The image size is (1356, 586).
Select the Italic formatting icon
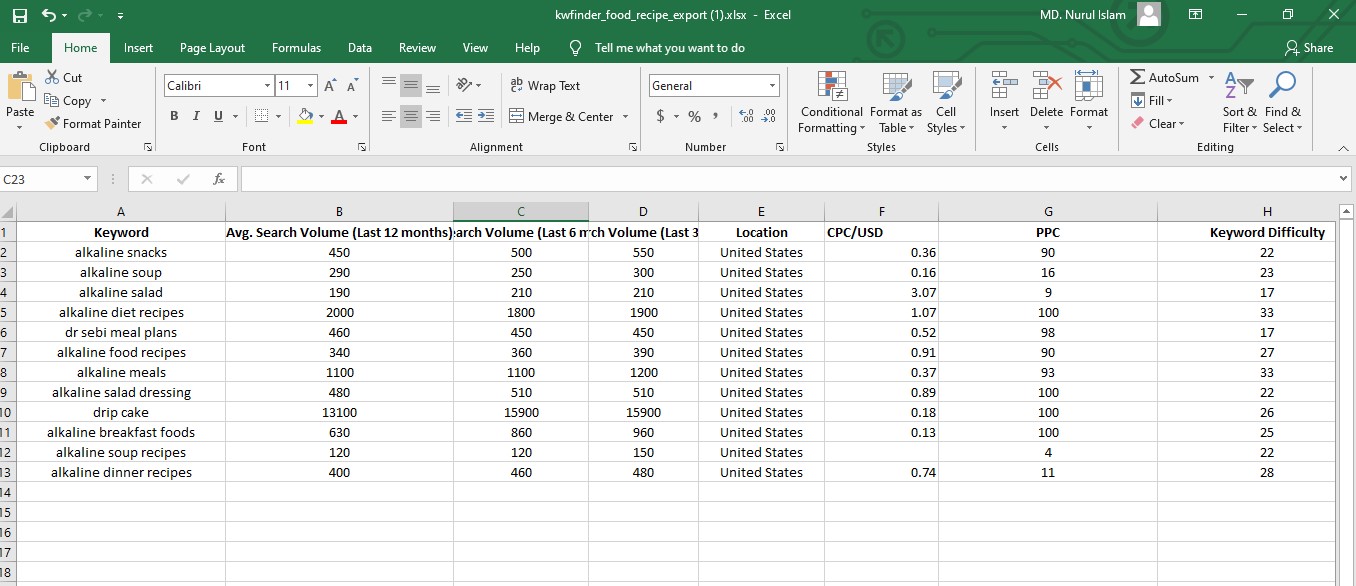click(197, 116)
